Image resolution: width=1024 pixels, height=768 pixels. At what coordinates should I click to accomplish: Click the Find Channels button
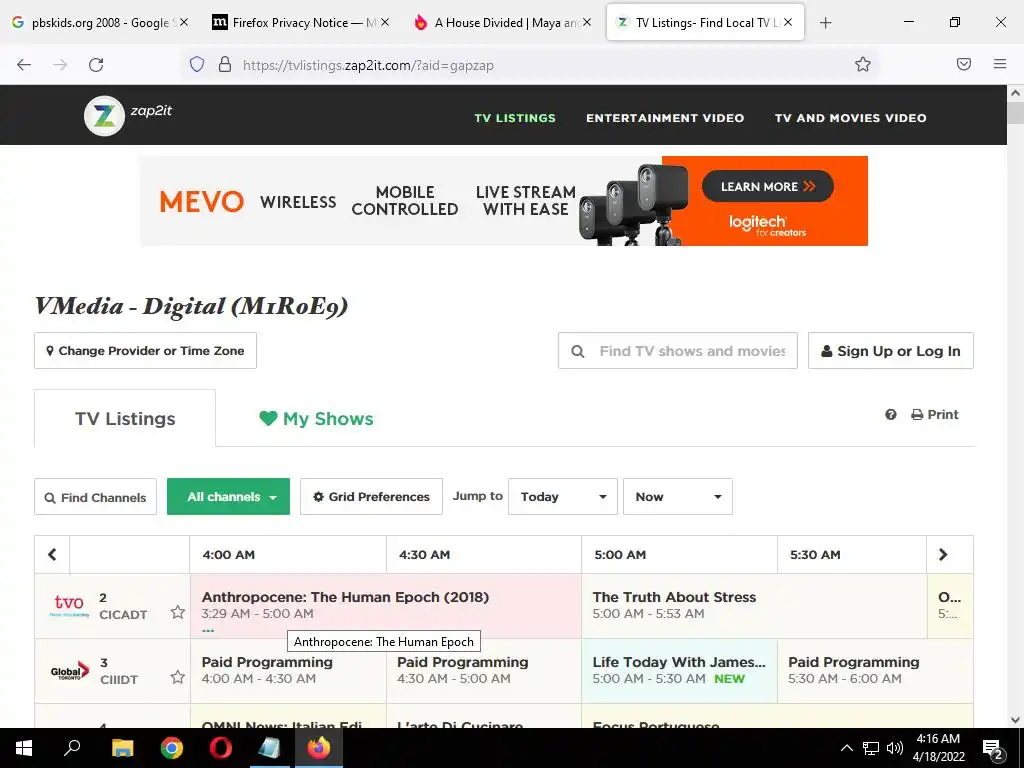[x=95, y=497]
